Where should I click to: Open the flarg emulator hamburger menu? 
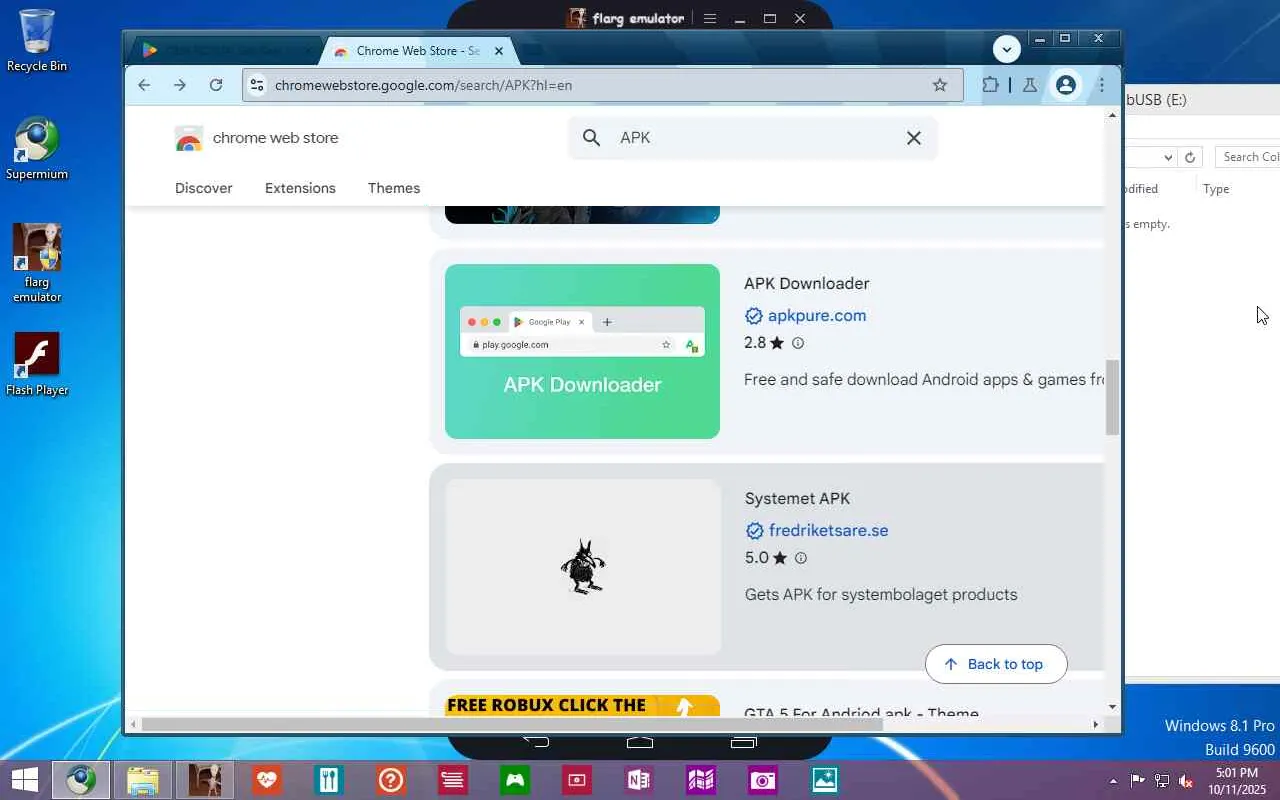710,18
